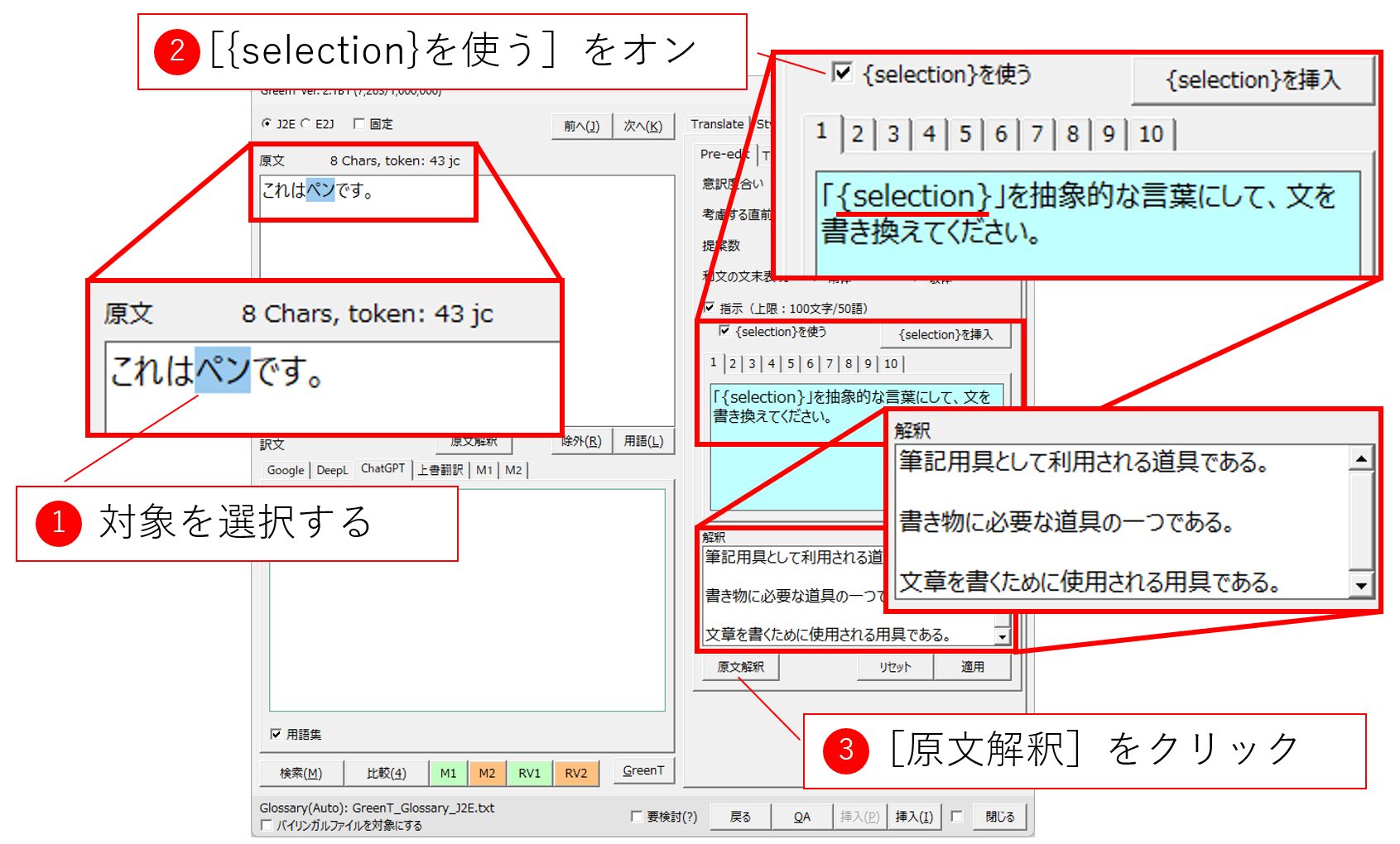Switch to the DeepL tab
The width and height of the screenshot is (1400, 844).
click(332, 470)
